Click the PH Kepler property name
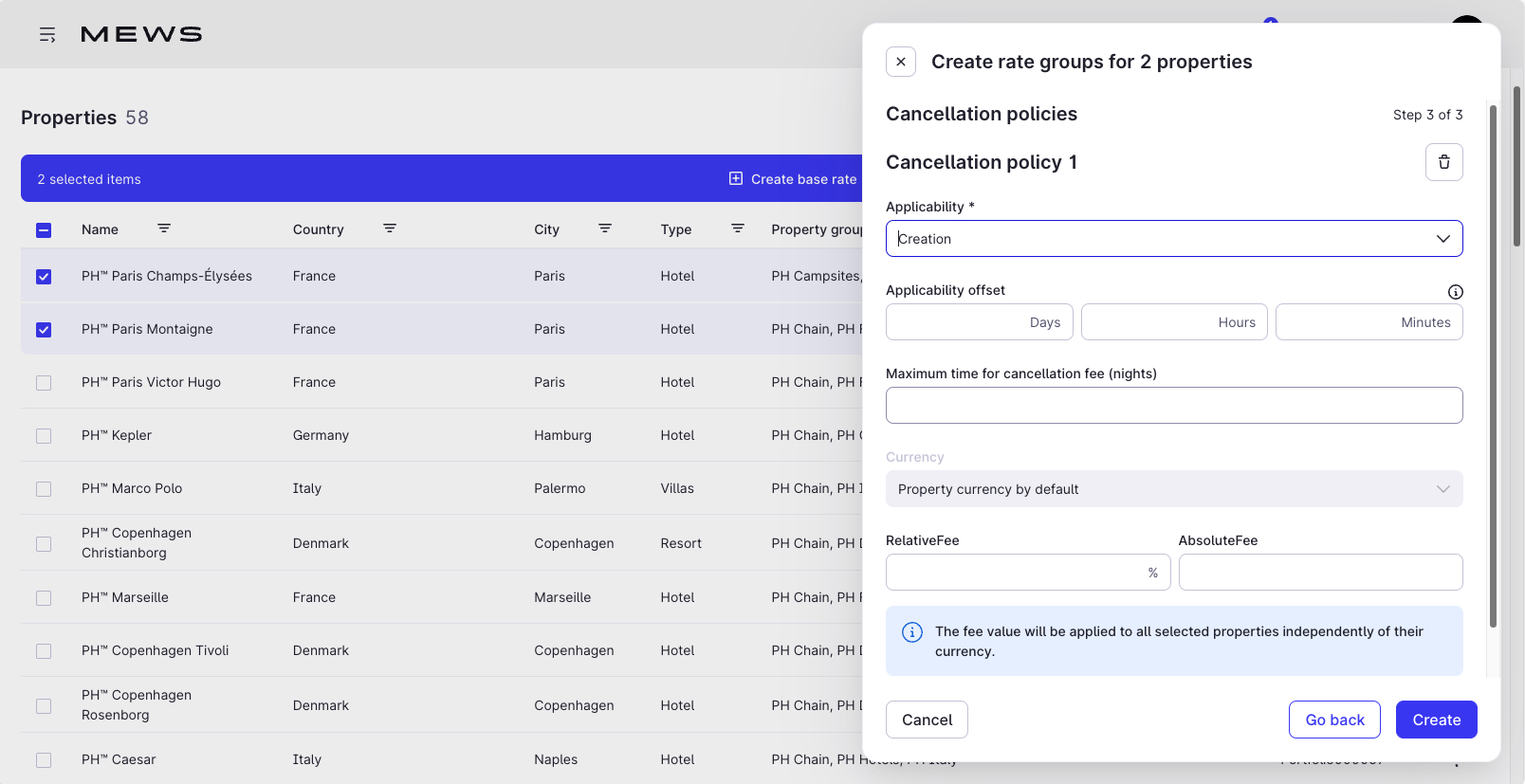The width and height of the screenshot is (1525, 784). coord(117,435)
